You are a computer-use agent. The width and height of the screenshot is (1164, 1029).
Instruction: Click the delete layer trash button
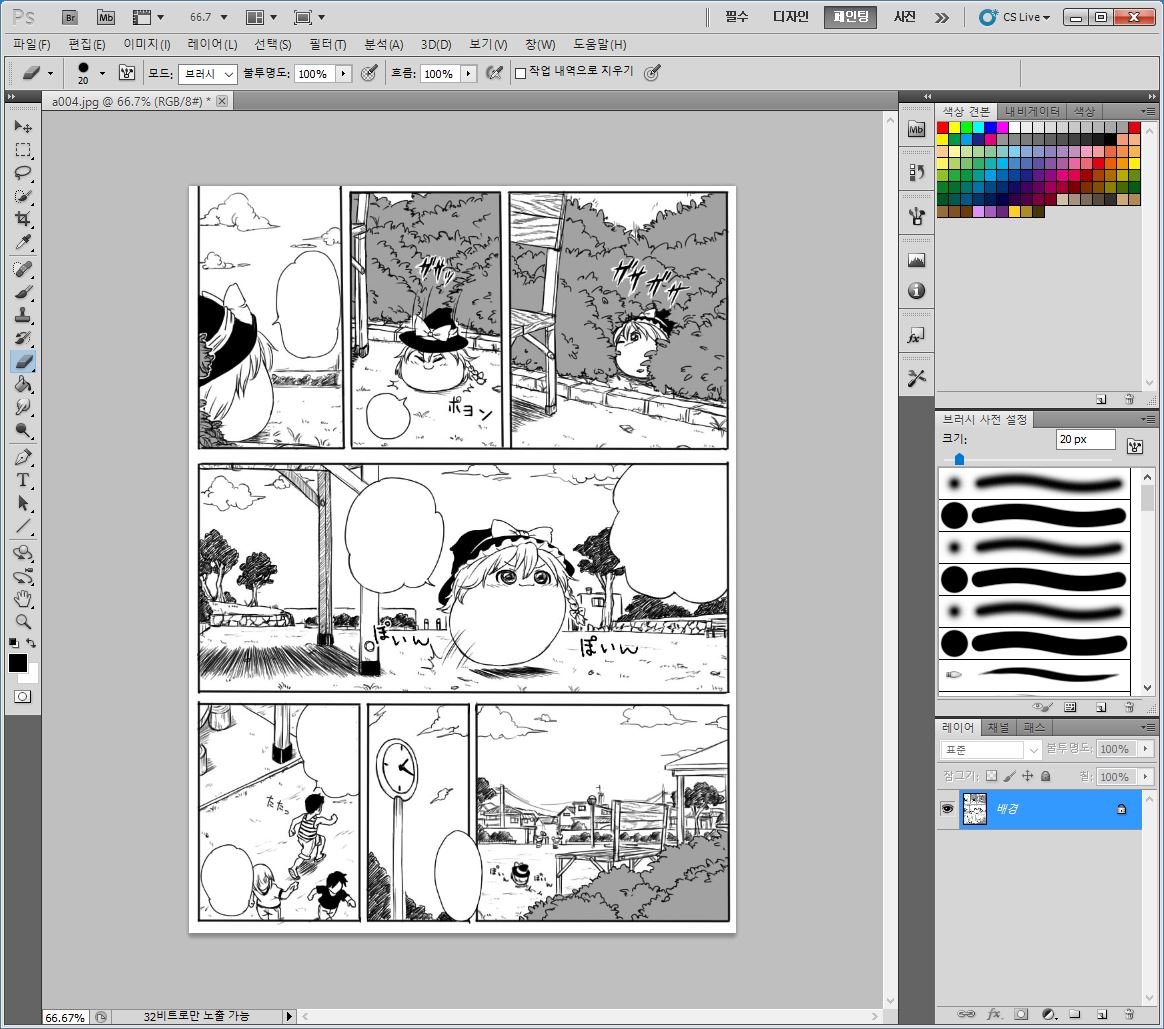(x=1128, y=1013)
